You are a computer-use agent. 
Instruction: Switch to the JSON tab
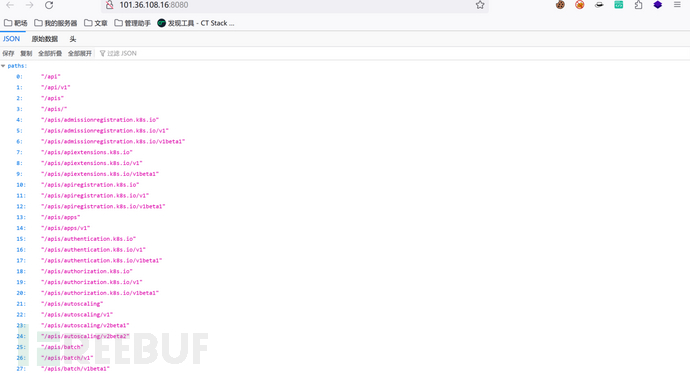(11, 39)
